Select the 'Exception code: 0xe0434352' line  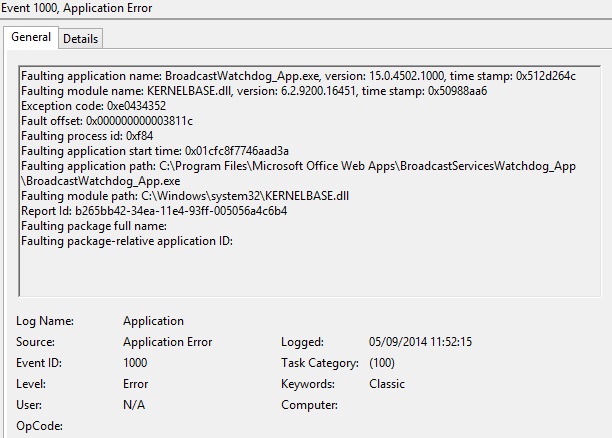pyautogui.click(x=94, y=106)
